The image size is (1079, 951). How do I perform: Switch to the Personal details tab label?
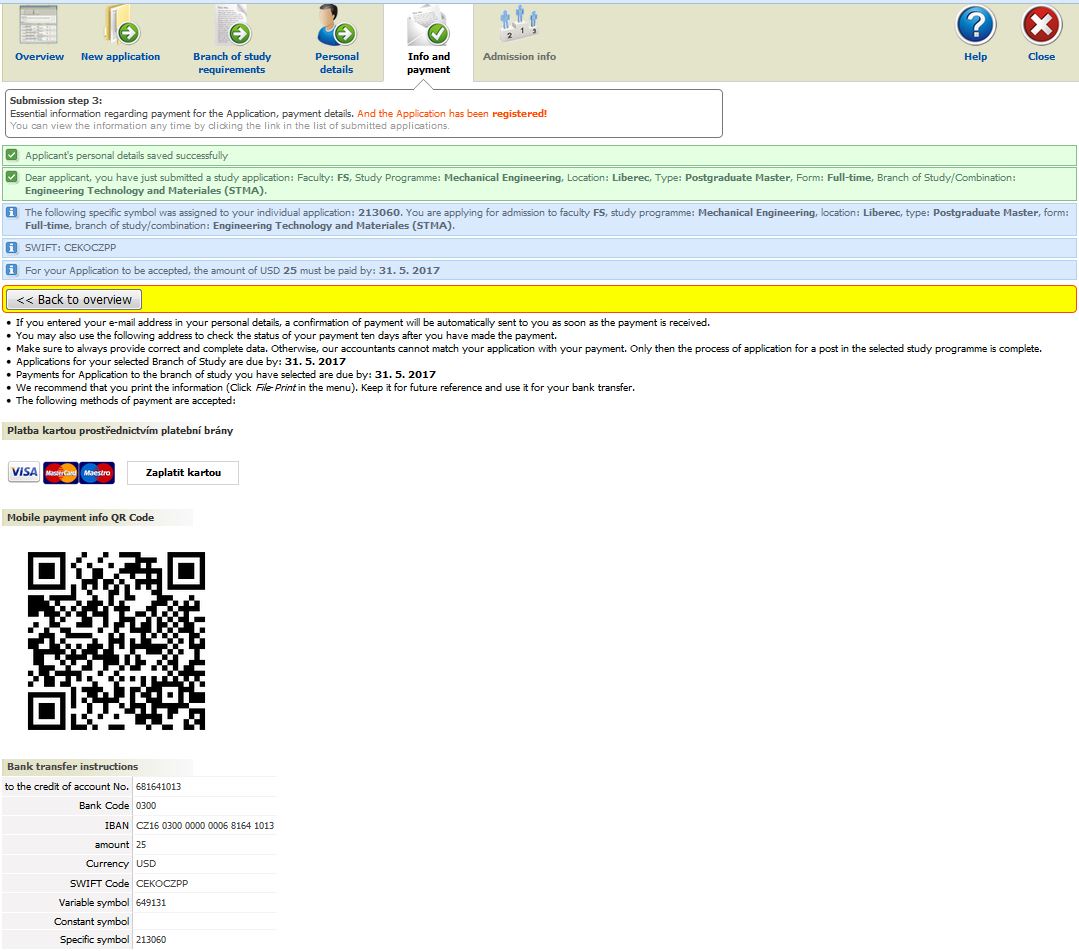pyautogui.click(x=336, y=63)
